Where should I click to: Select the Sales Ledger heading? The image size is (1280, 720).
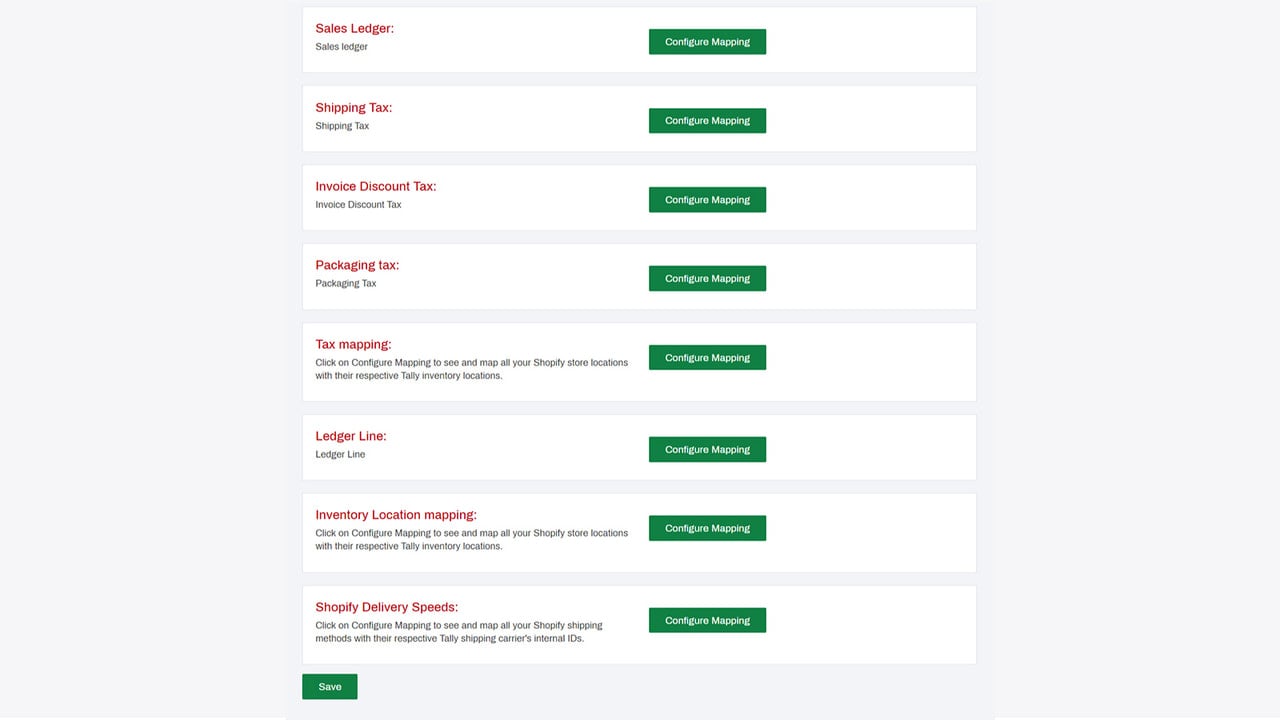[355, 28]
